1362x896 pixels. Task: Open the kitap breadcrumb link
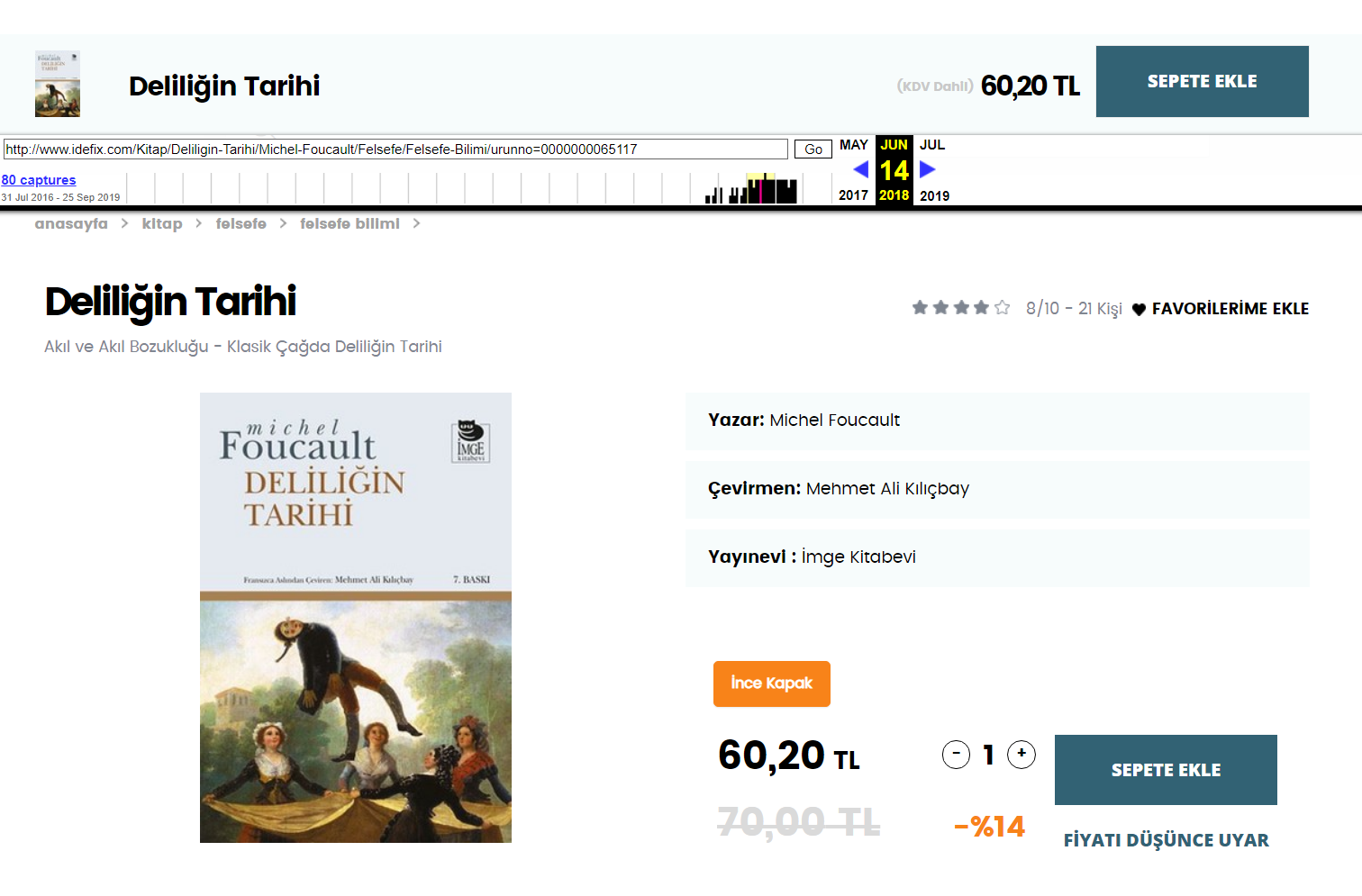pyautogui.click(x=162, y=223)
